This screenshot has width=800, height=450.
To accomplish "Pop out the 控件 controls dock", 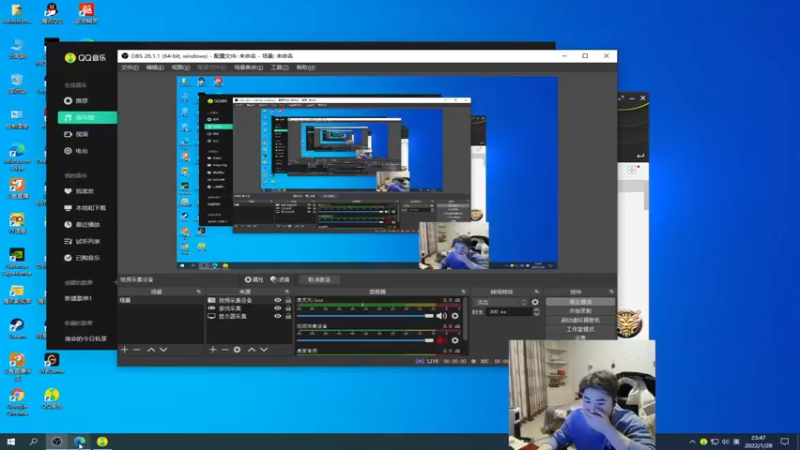I will click(611, 291).
